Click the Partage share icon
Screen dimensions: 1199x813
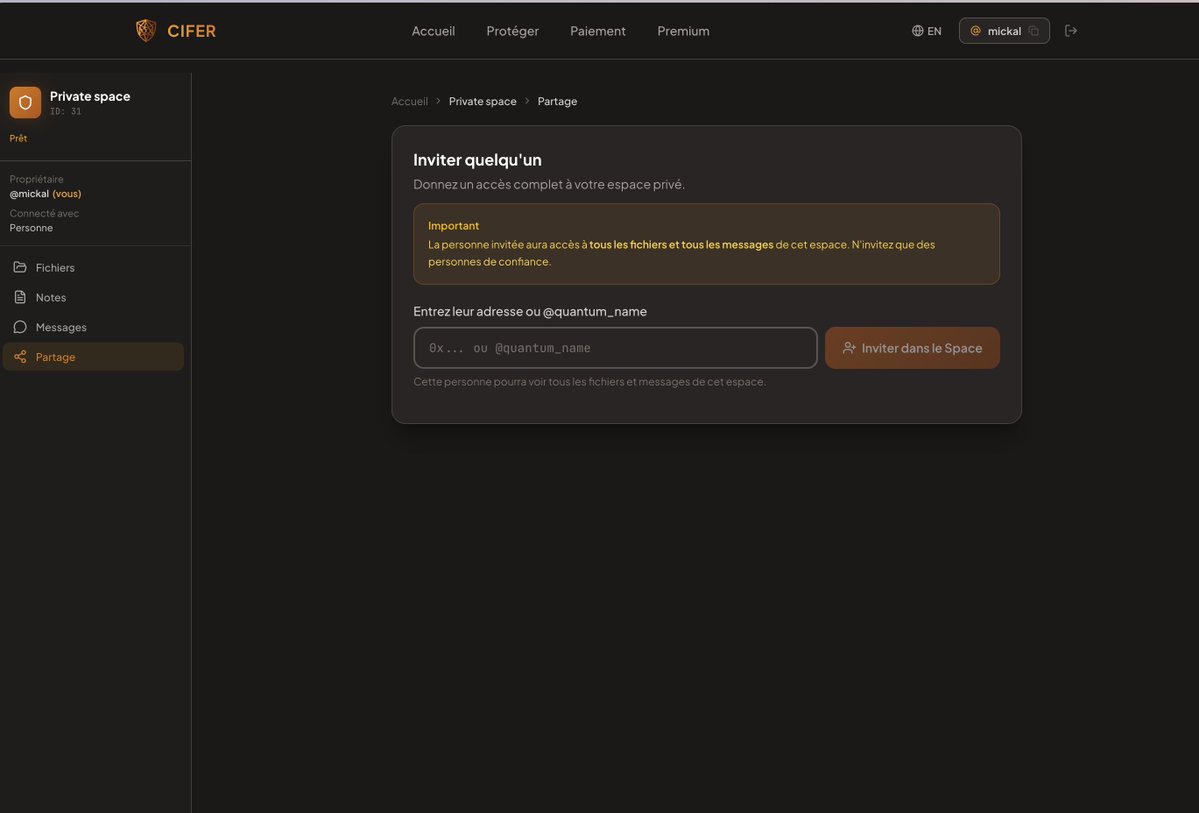(x=20, y=356)
